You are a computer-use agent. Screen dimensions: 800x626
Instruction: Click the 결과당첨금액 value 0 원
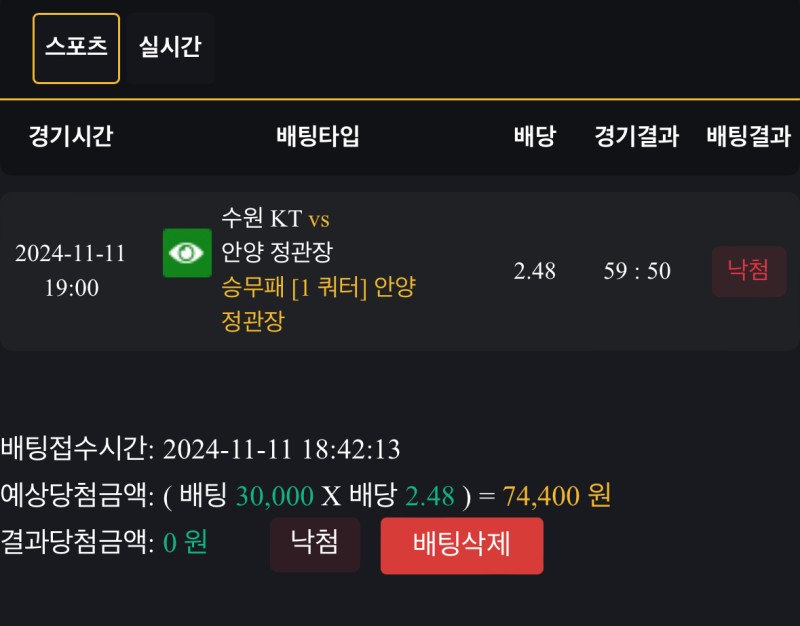(x=185, y=543)
